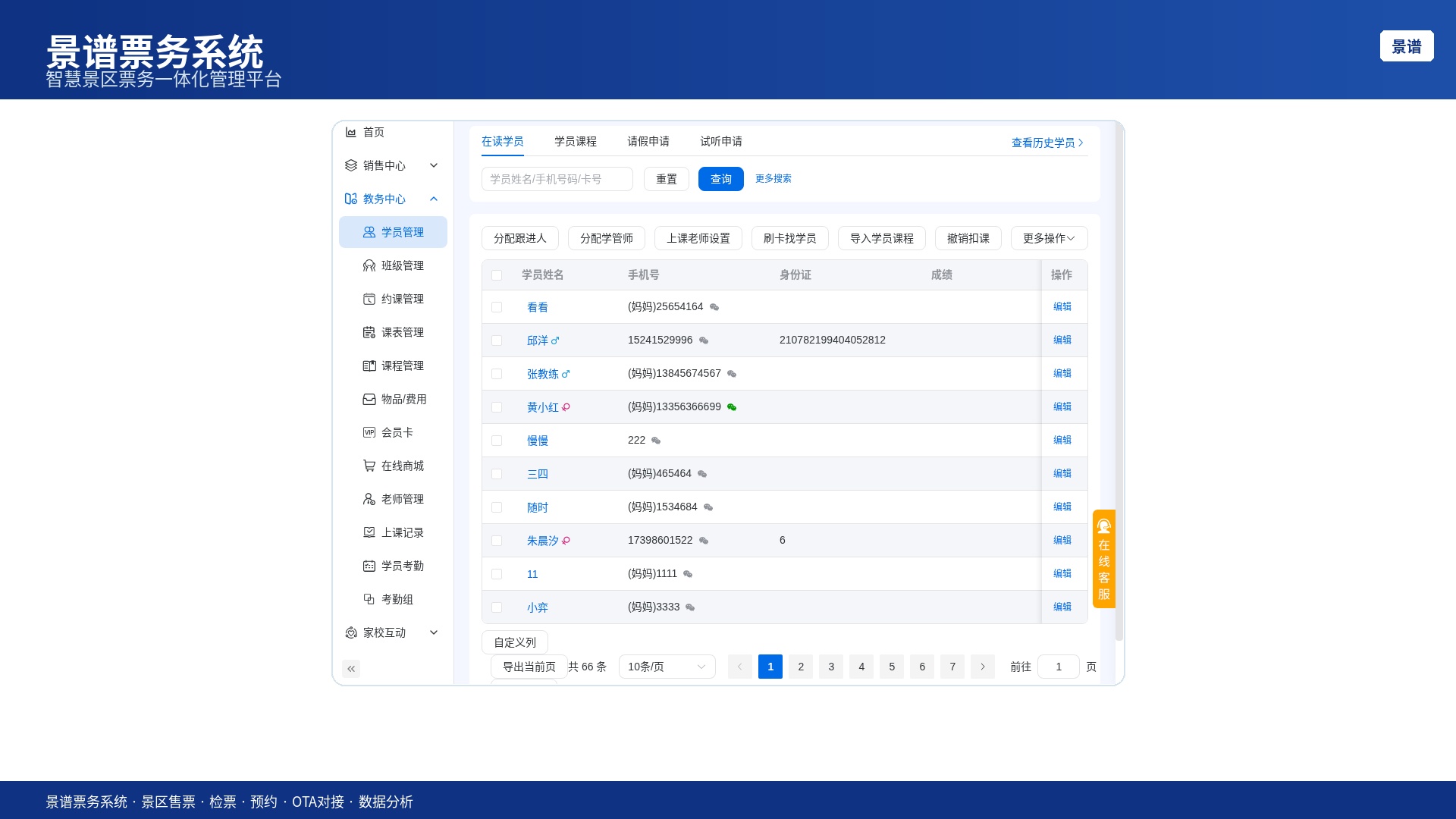Check the box for student 朱晨汐
Image resolution: width=1456 pixels, height=819 pixels.
pos(497,541)
